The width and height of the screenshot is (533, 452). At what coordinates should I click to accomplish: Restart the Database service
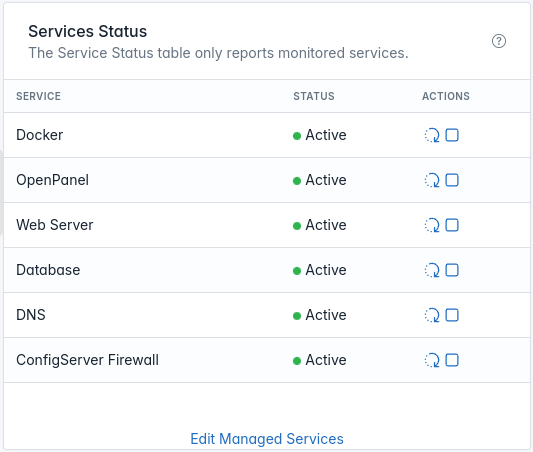click(432, 270)
